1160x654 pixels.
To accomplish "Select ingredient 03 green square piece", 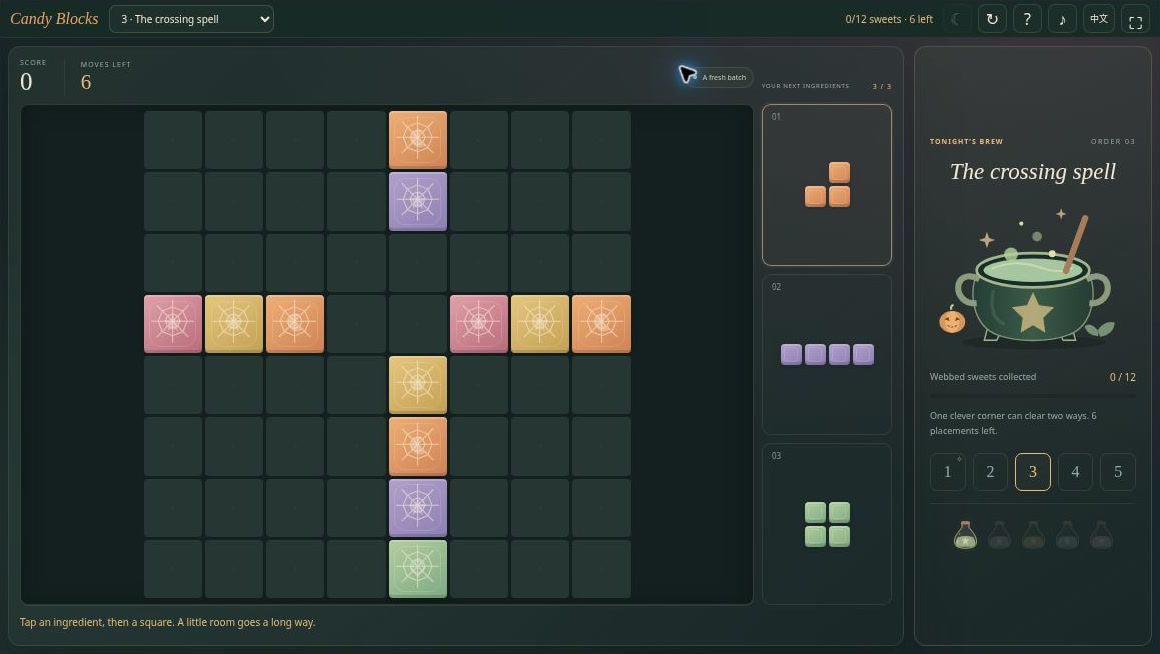I will pyautogui.click(x=827, y=524).
